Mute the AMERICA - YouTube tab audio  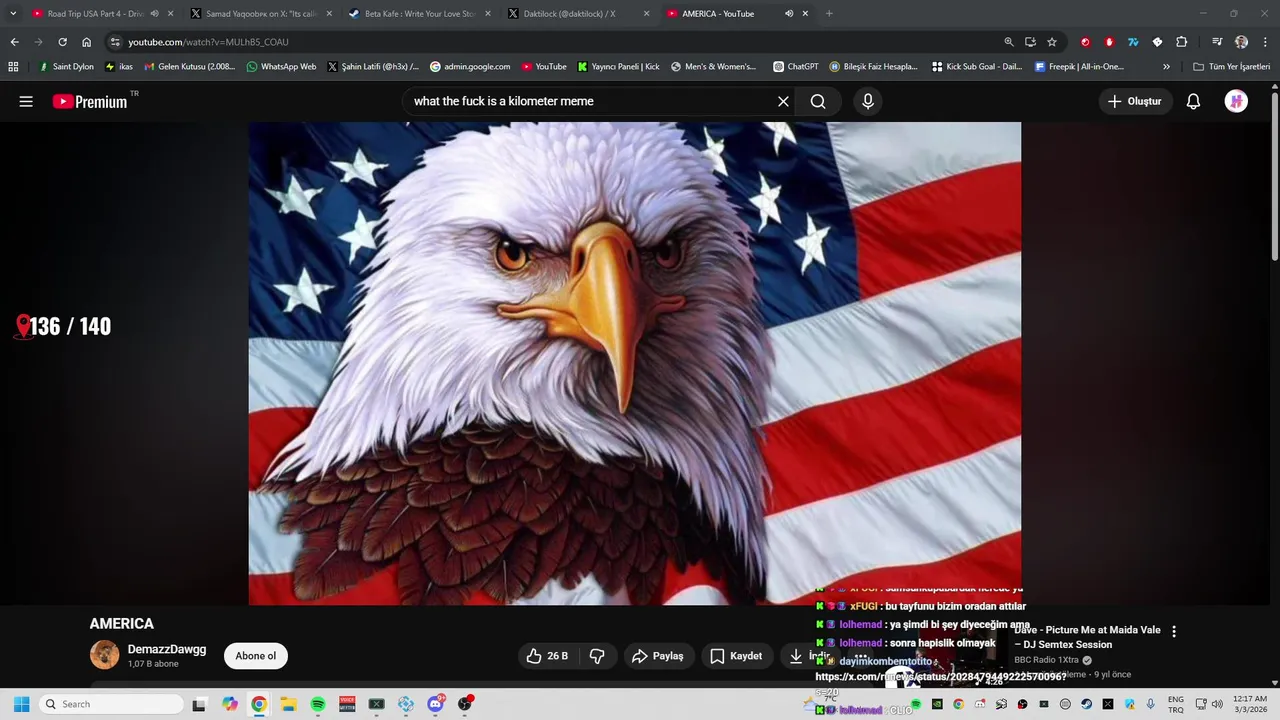coord(789,14)
